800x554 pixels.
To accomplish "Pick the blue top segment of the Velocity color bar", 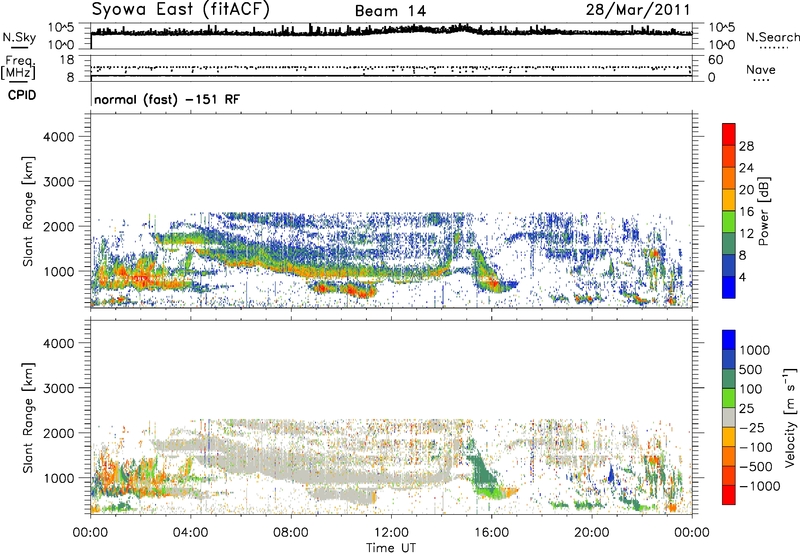I will [729, 340].
